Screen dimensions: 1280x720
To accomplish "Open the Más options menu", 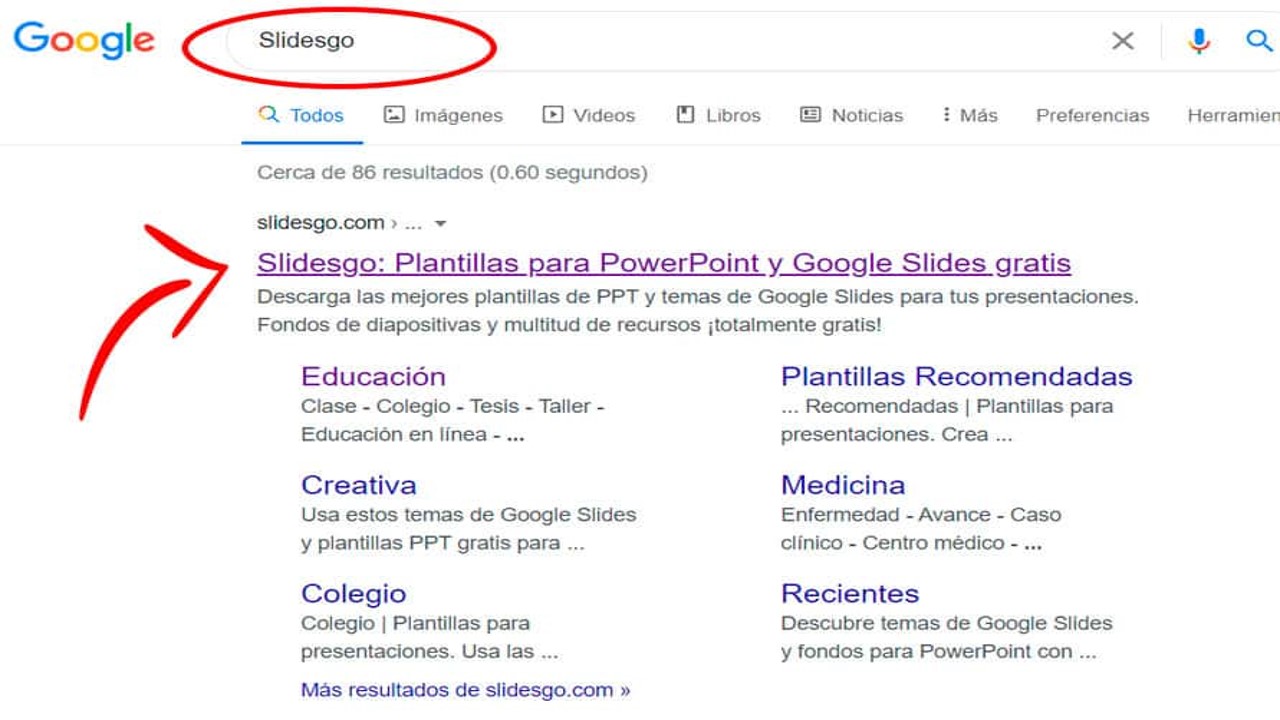I will [x=968, y=114].
